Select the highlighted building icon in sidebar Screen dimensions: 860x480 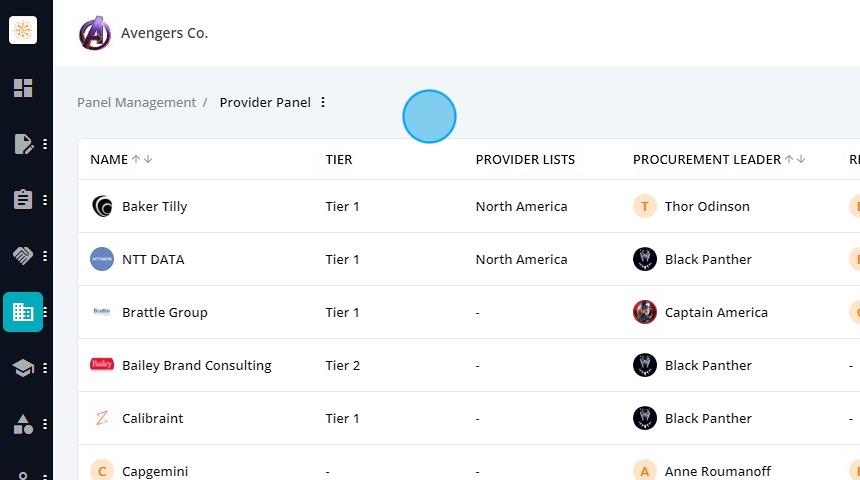click(23, 312)
